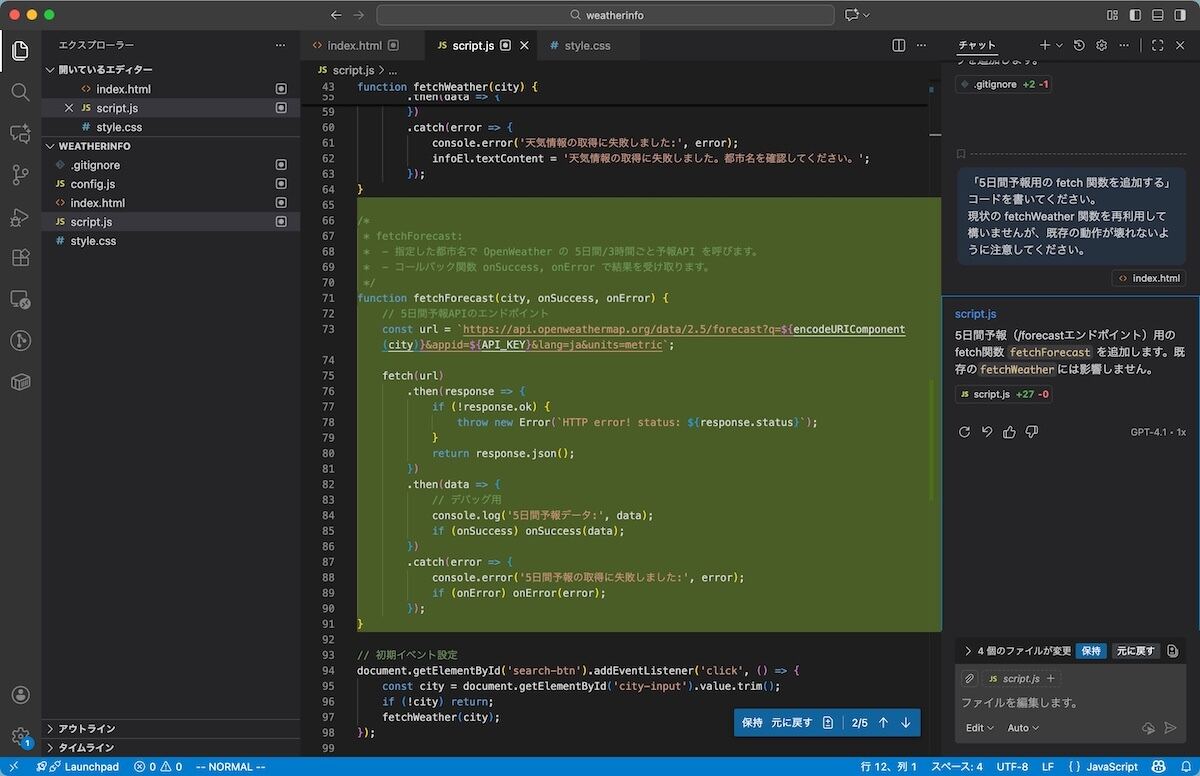
Task: Expand the タイムライン section
Action: [51, 747]
